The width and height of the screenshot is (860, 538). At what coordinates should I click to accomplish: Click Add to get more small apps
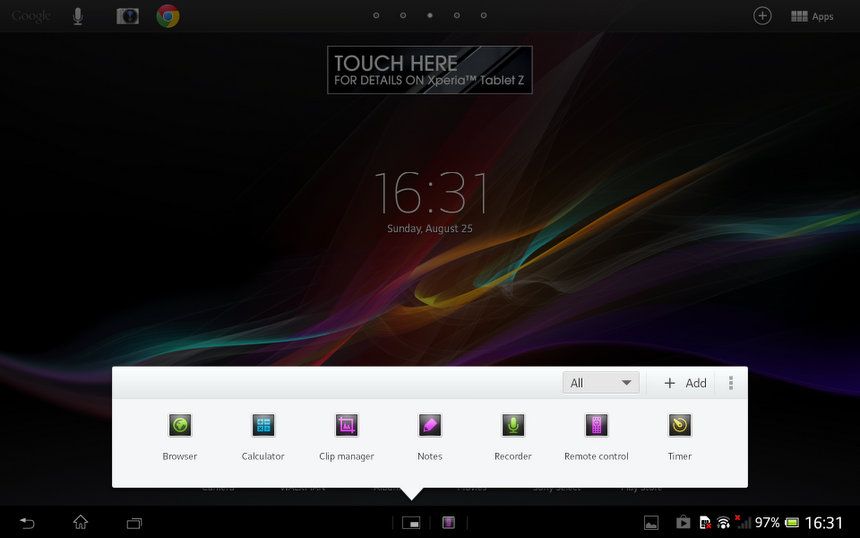pyautogui.click(x=685, y=383)
